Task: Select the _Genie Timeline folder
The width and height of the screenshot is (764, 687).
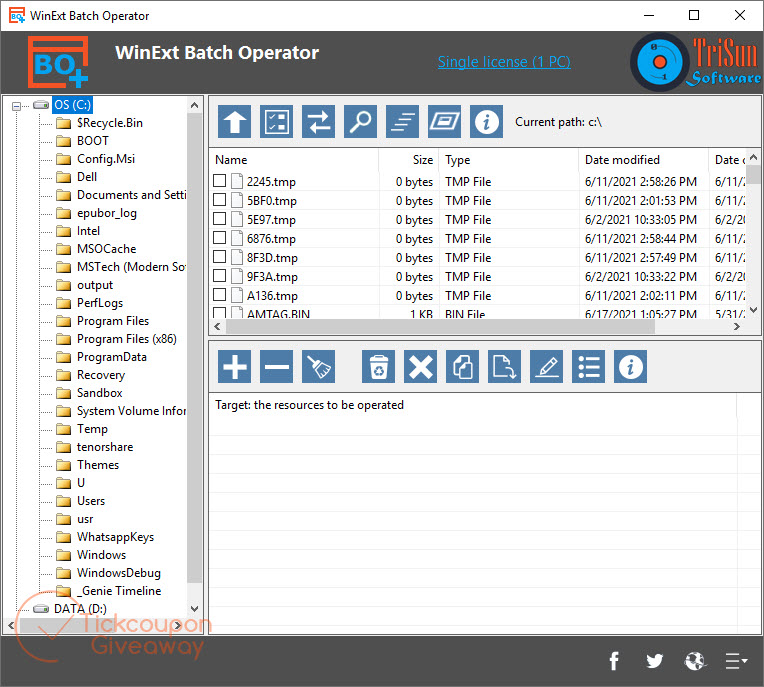Action: pyautogui.click(x=119, y=591)
